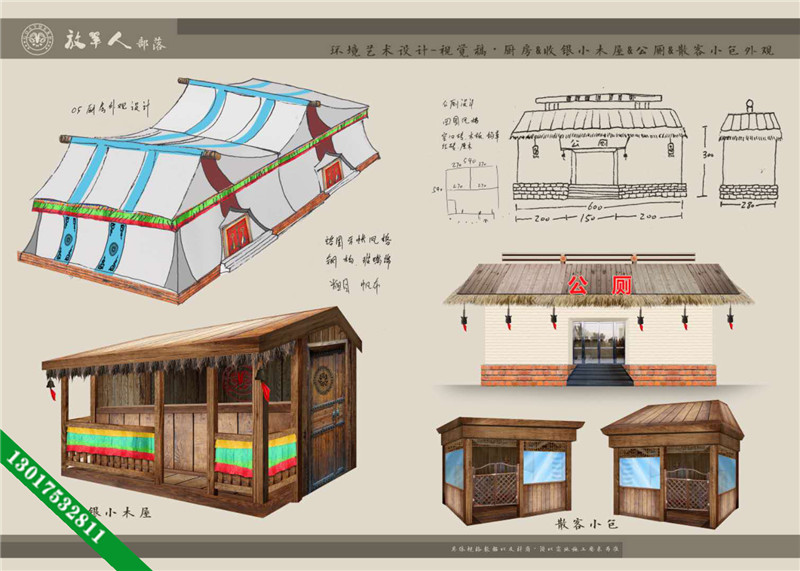Select the public toilet line sketch elevation
The height and width of the screenshot is (571, 800).
click(x=598, y=146)
